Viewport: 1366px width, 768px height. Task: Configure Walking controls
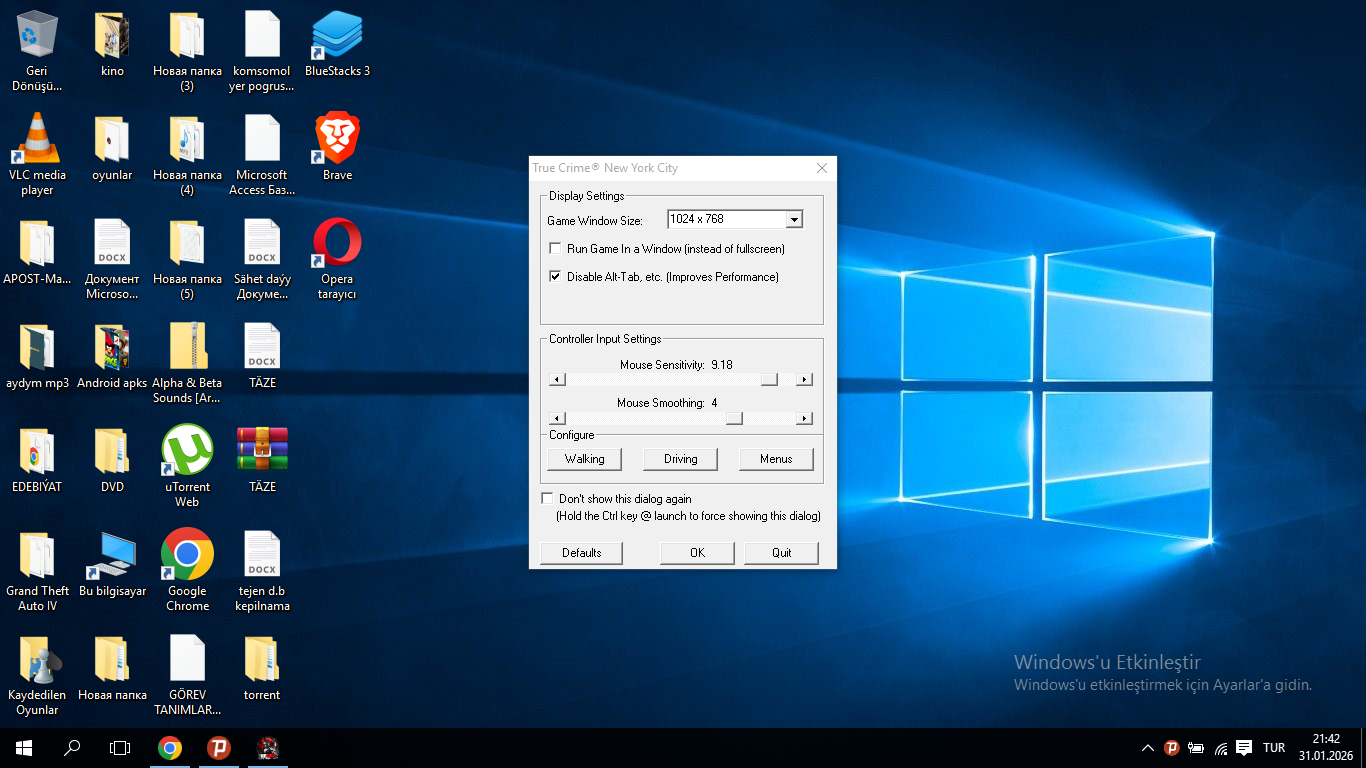point(584,459)
